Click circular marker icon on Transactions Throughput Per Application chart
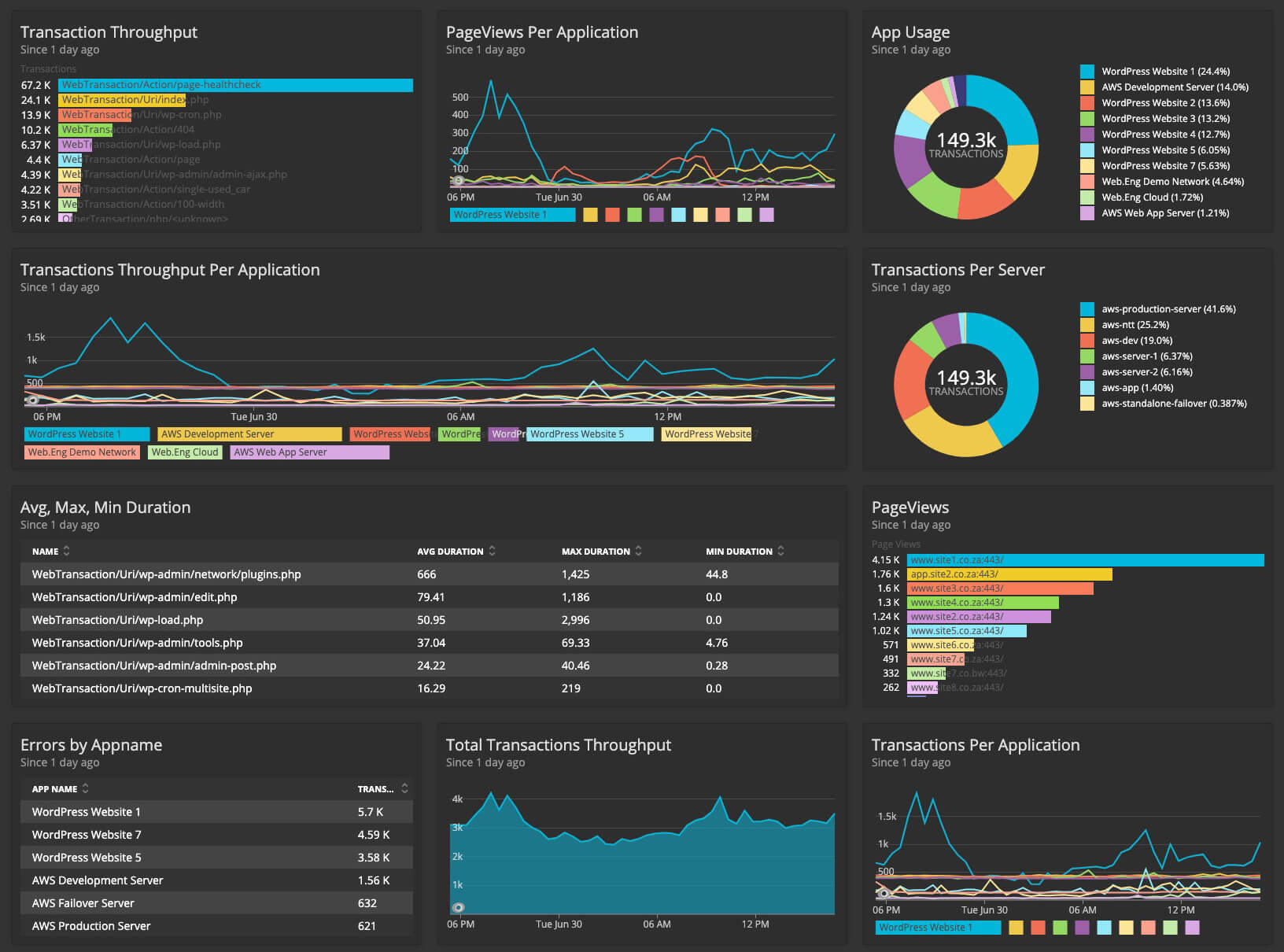This screenshot has height=952, width=1284. click(x=32, y=400)
